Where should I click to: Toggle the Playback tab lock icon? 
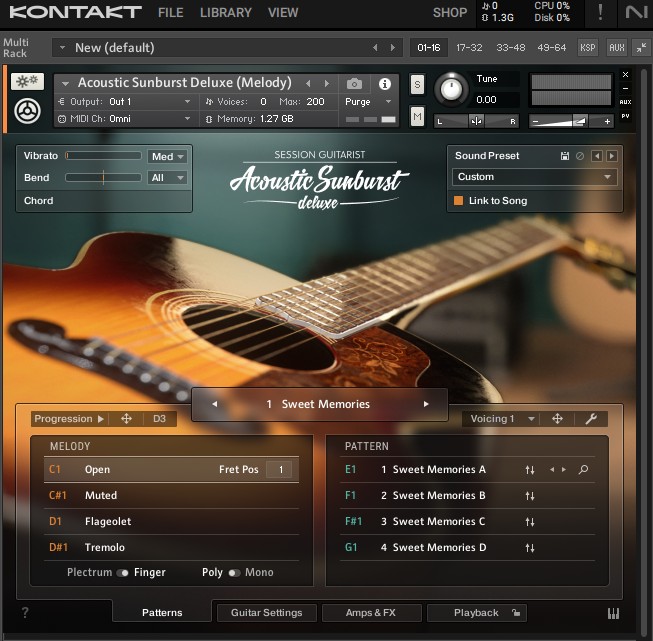click(x=516, y=613)
